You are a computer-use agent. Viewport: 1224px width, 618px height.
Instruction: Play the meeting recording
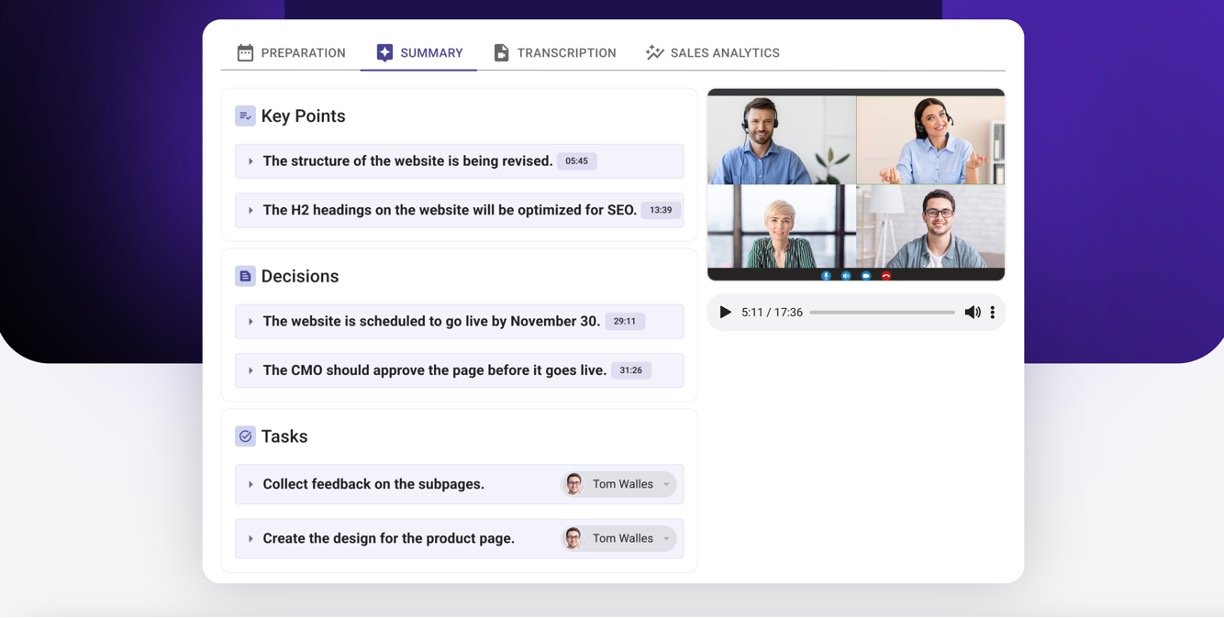pos(726,313)
